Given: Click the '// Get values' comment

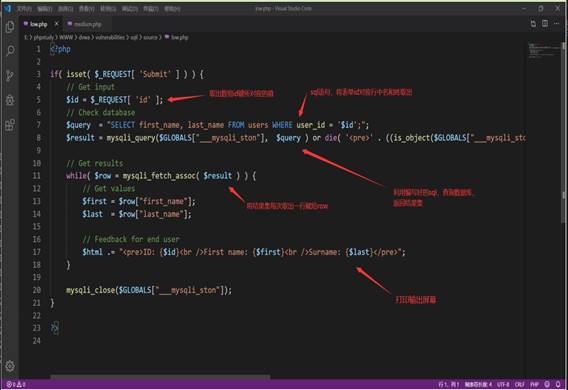Looking at the screenshot, I should (x=108, y=188).
